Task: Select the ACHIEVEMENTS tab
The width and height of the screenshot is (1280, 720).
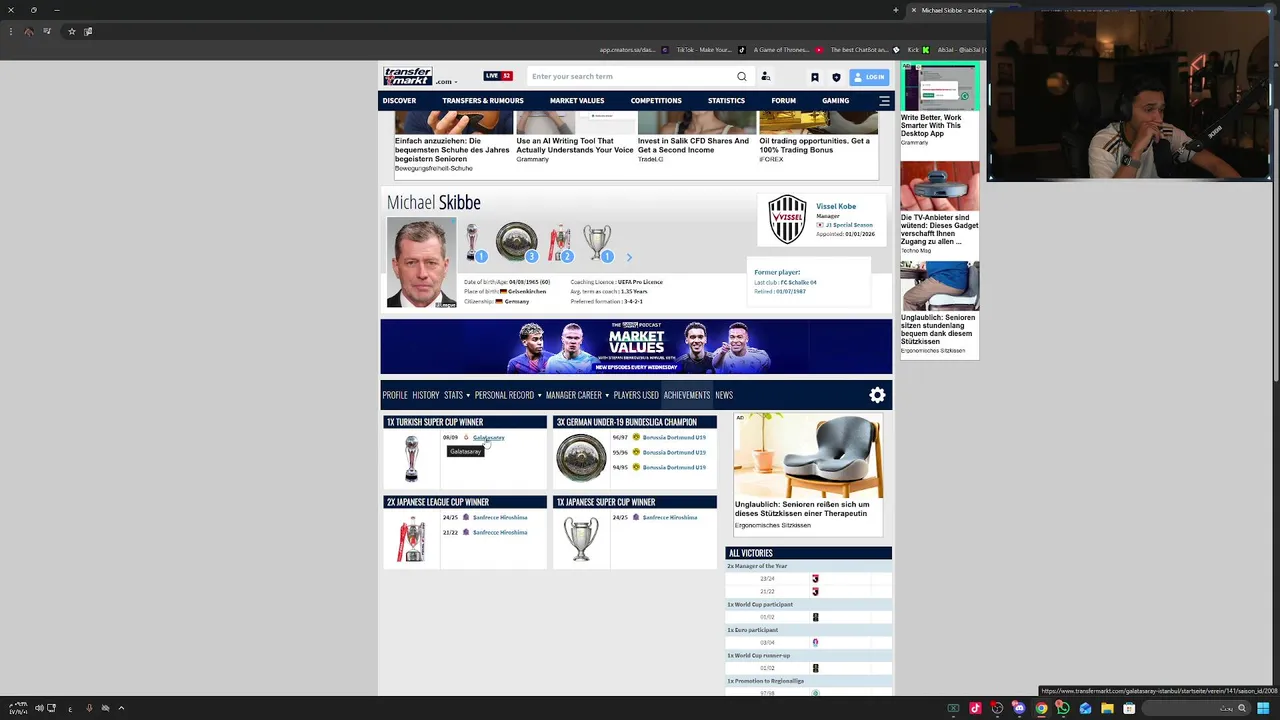Action: click(x=687, y=395)
